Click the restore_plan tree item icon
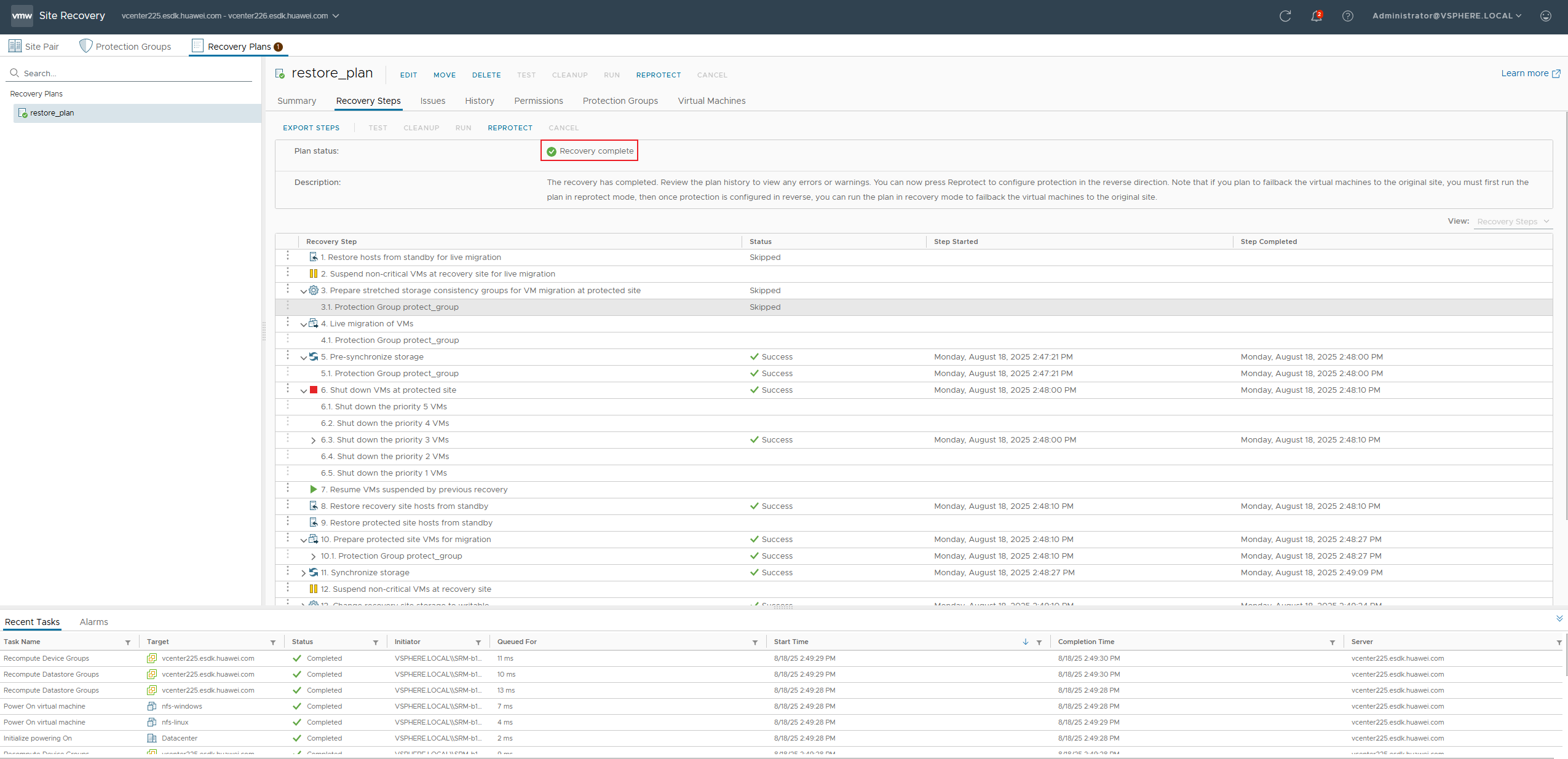The height and width of the screenshot is (759, 1568). [23, 113]
